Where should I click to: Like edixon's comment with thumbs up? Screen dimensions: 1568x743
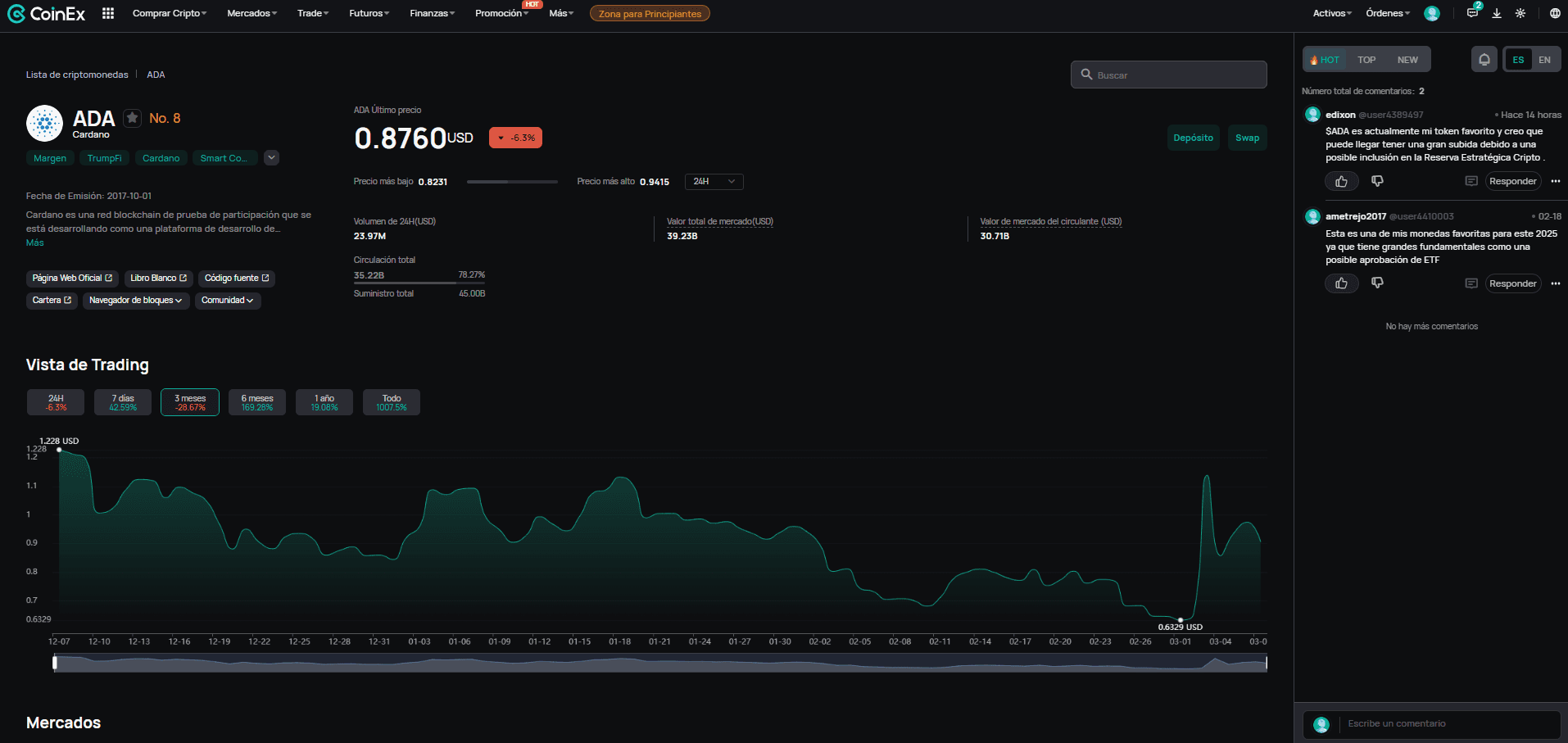(1341, 181)
